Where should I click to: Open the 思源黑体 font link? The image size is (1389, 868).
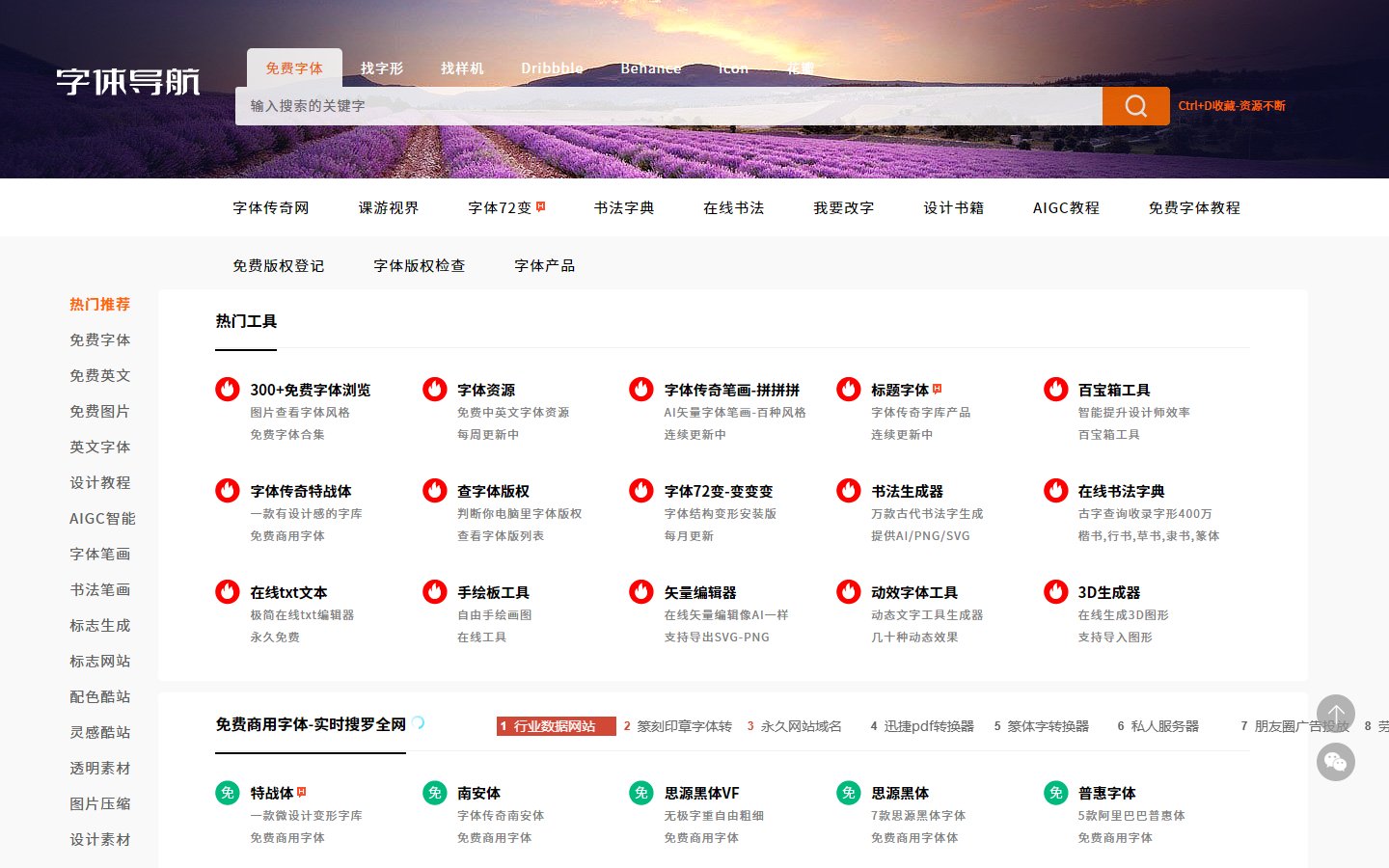(x=900, y=793)
